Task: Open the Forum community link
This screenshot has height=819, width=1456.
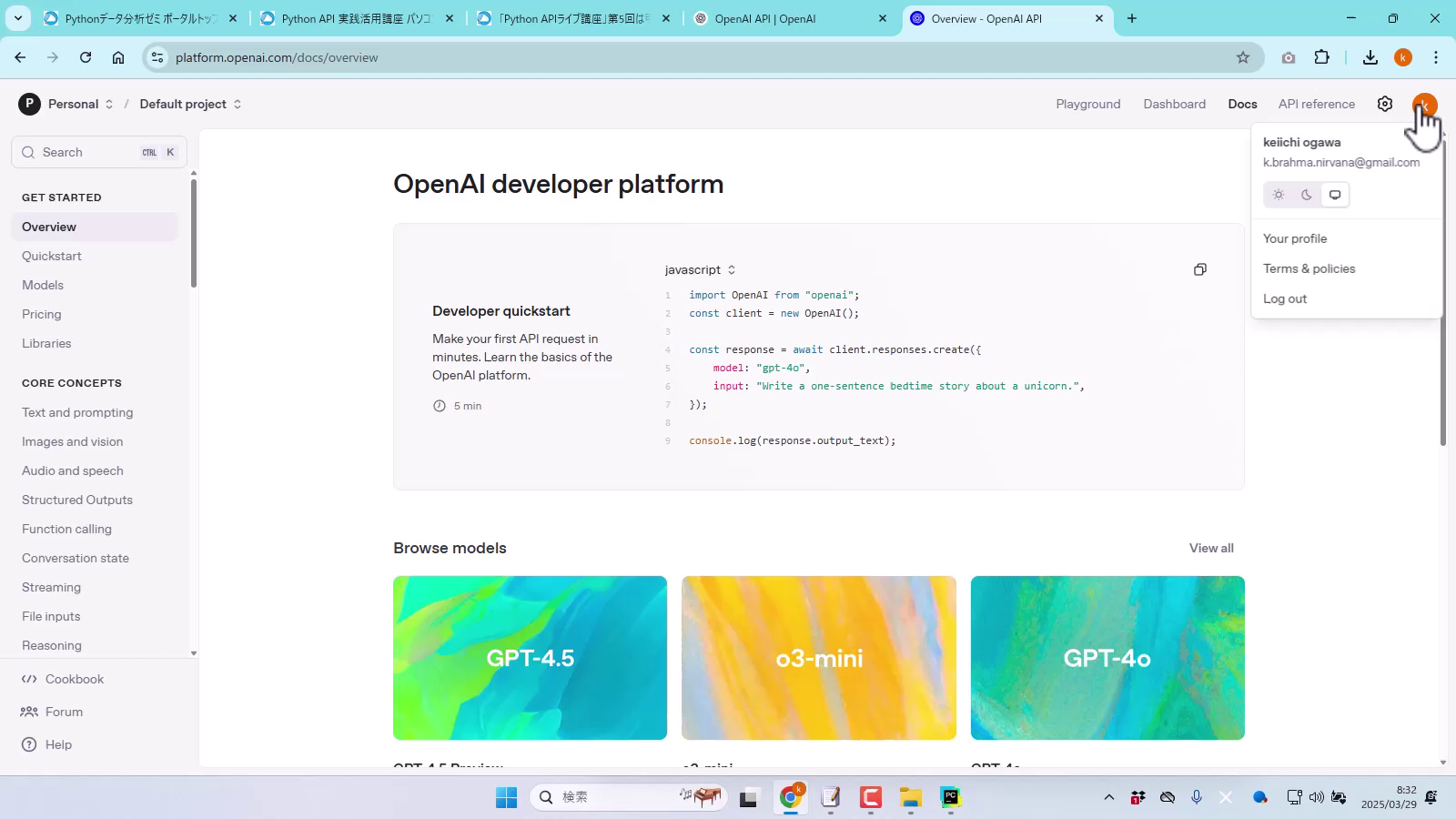Action: [x=64, y=712]
